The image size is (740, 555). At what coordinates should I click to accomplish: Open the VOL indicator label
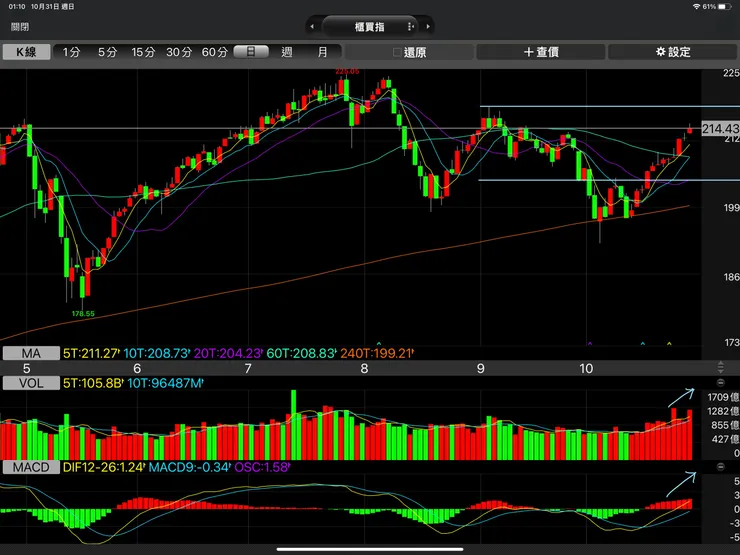pyautogui.click(x=31, y=383)
